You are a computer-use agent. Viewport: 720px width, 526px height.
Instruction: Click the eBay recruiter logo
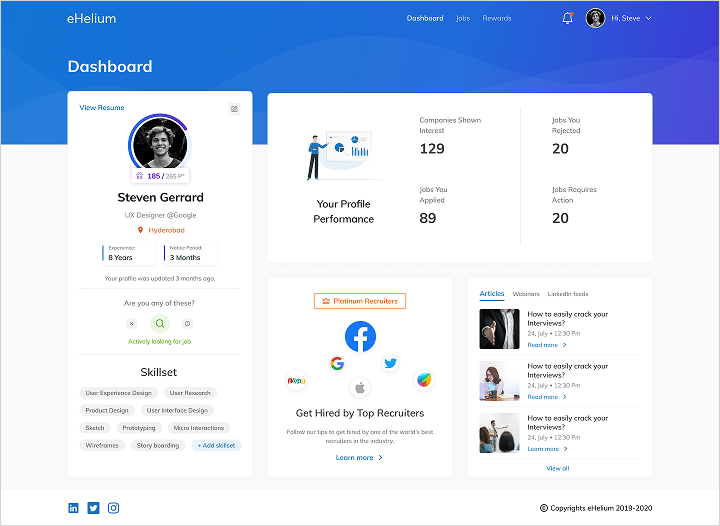[x=297, y=381]
